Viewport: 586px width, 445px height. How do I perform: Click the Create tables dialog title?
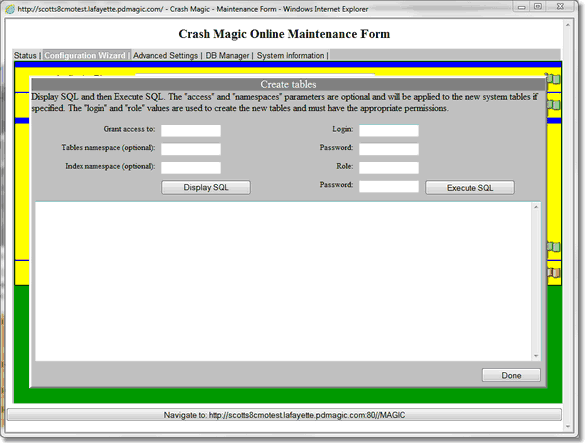288,84
